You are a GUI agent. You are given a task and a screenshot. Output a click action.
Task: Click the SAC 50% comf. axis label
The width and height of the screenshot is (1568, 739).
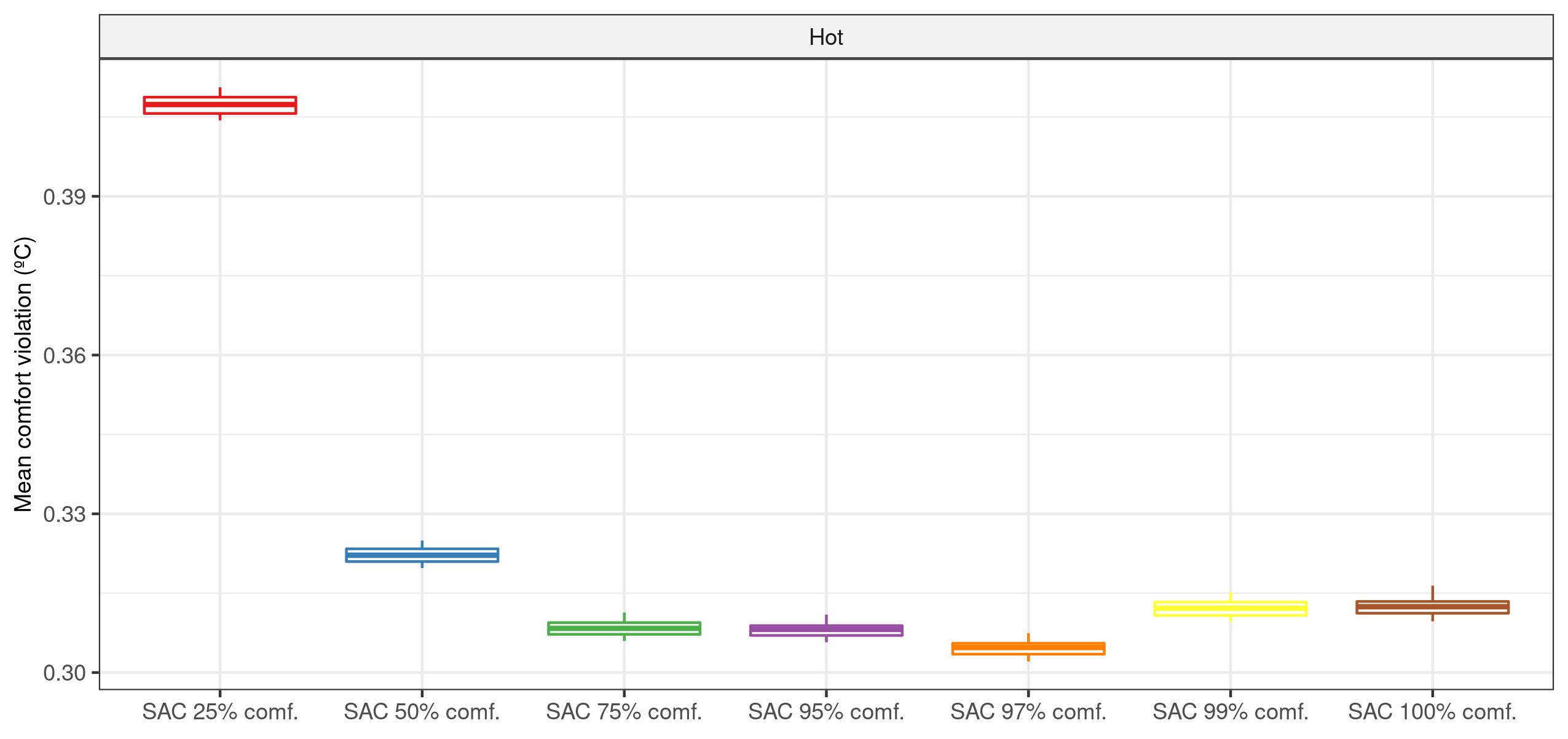[422, 712]
